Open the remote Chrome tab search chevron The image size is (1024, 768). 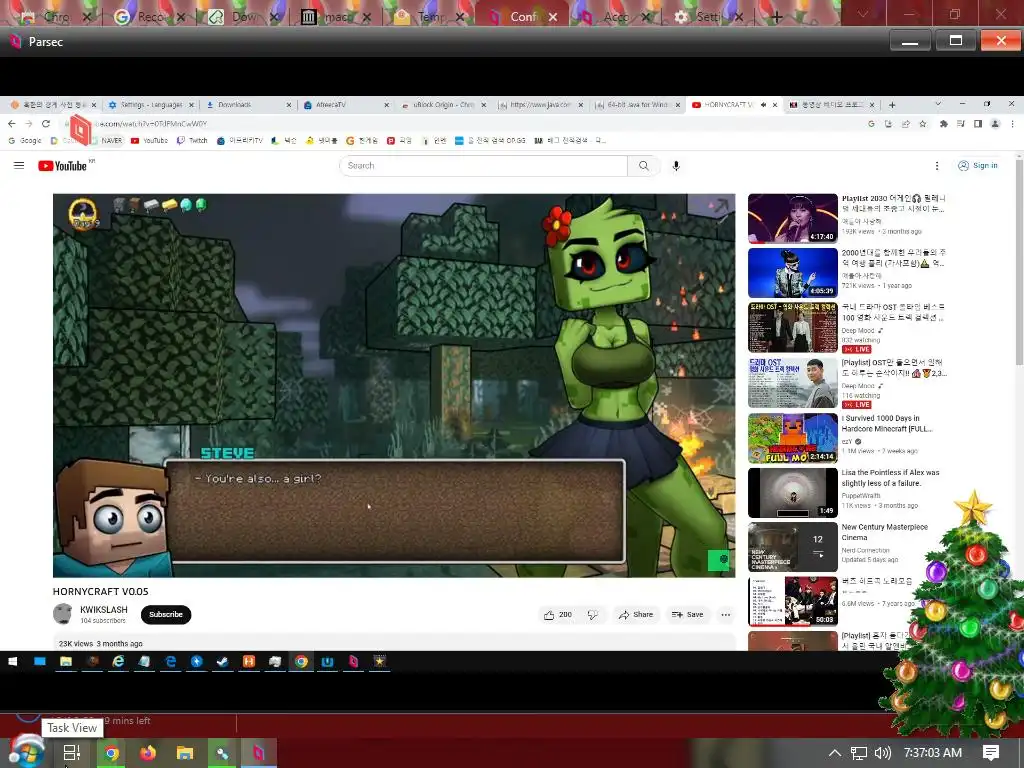[x=938, y=104]
